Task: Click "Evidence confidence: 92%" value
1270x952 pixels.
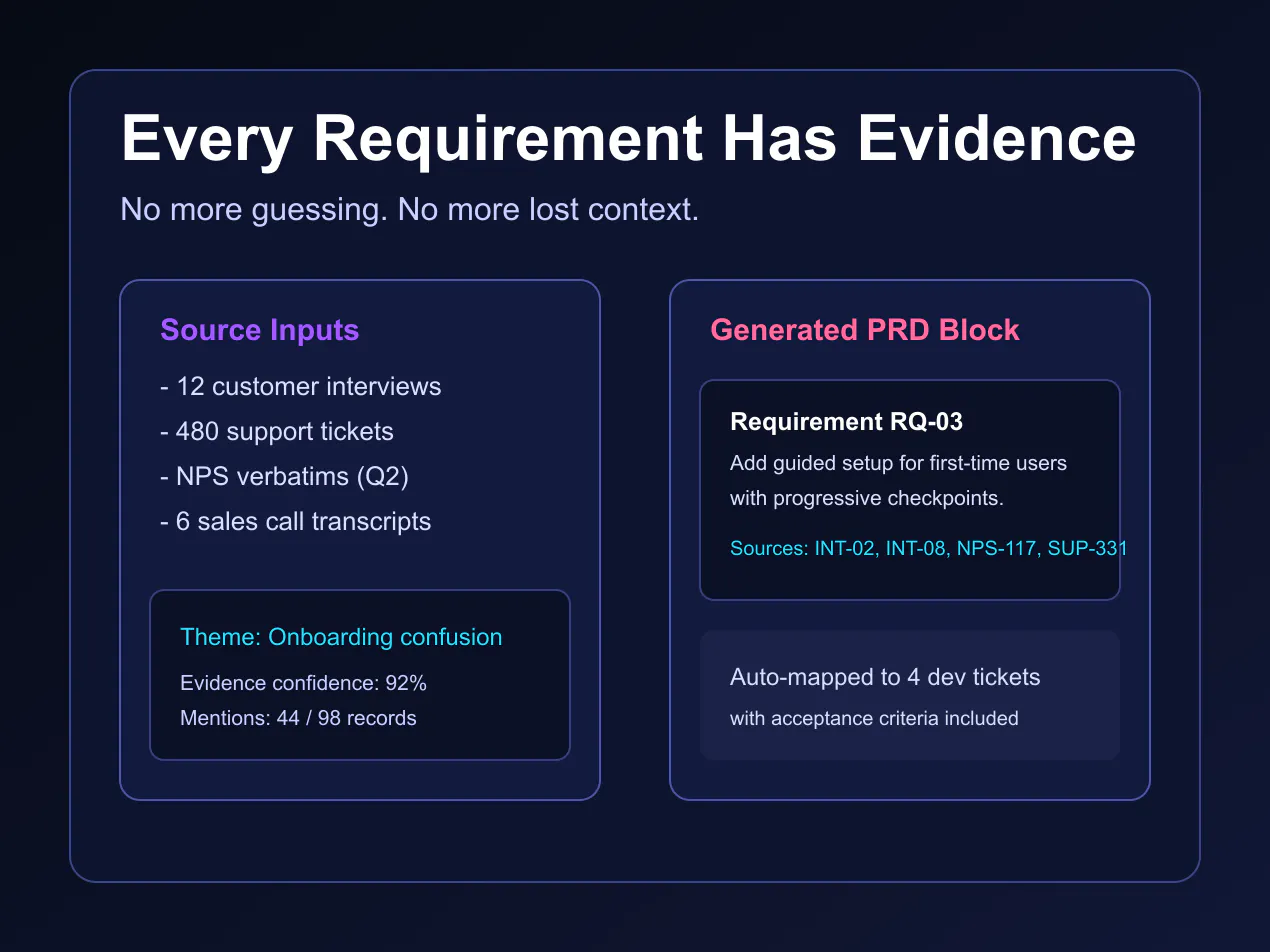Action: point(304,684)
